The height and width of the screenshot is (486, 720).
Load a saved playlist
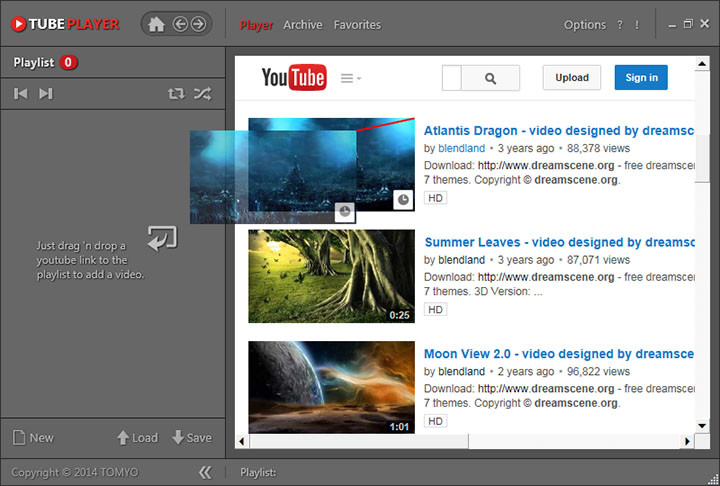pyautogui.click(x=137, y=438)
